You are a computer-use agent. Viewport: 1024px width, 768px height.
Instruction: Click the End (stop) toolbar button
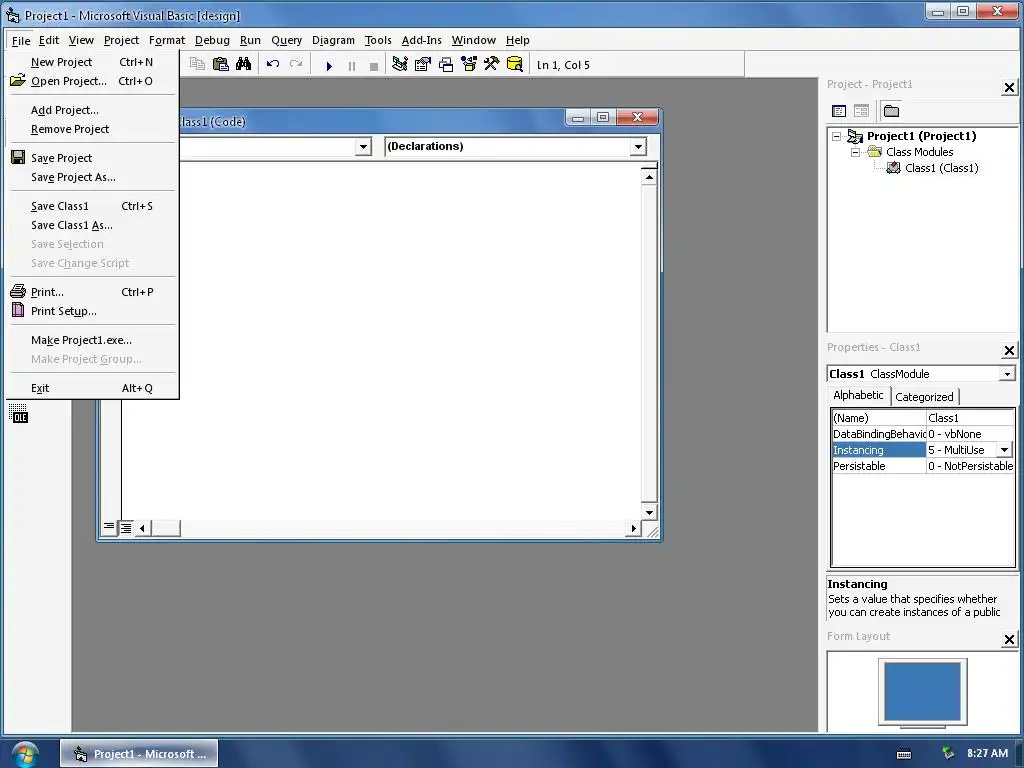(374, 65)
